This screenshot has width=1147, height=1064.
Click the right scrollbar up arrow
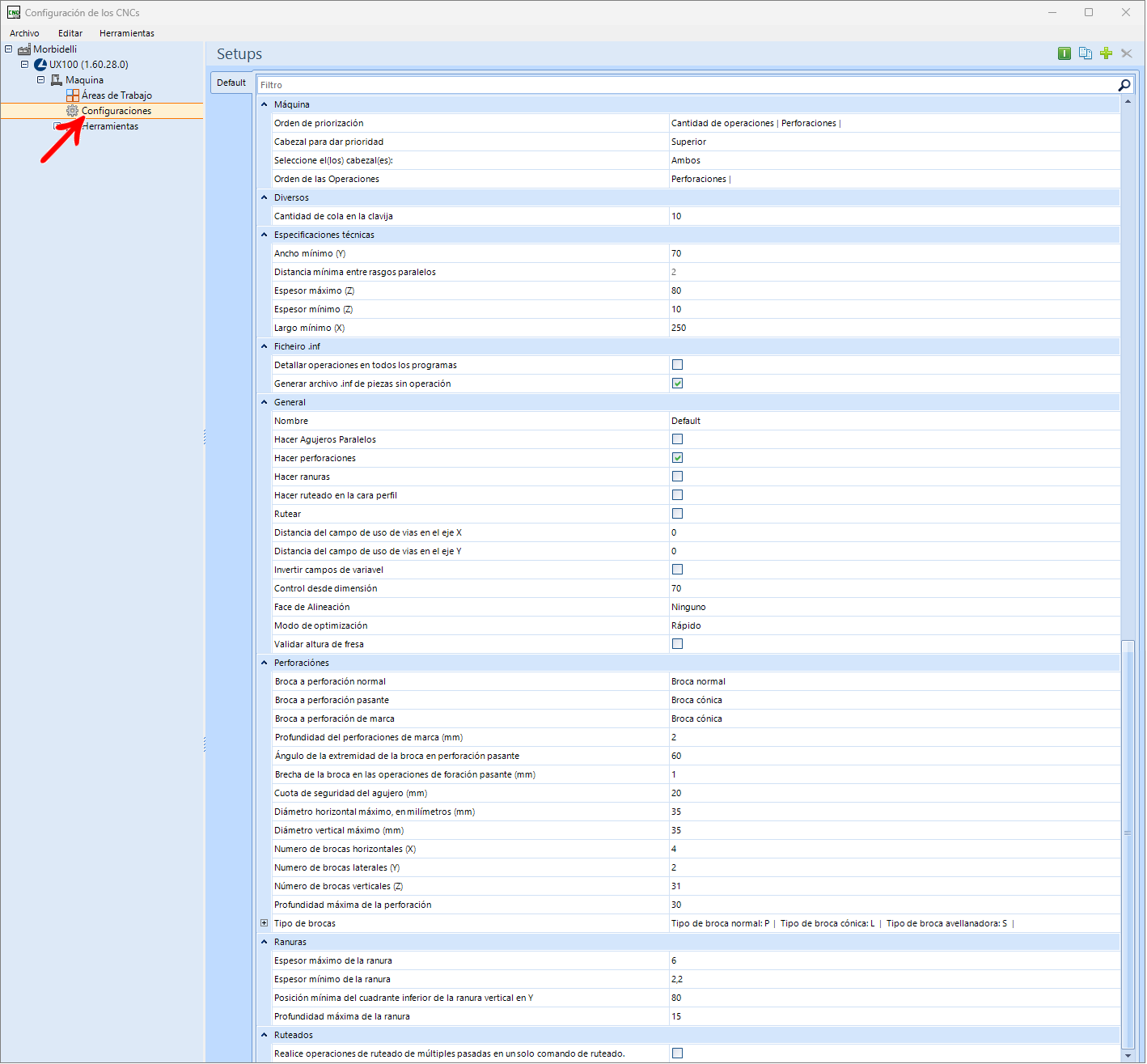1128,101
